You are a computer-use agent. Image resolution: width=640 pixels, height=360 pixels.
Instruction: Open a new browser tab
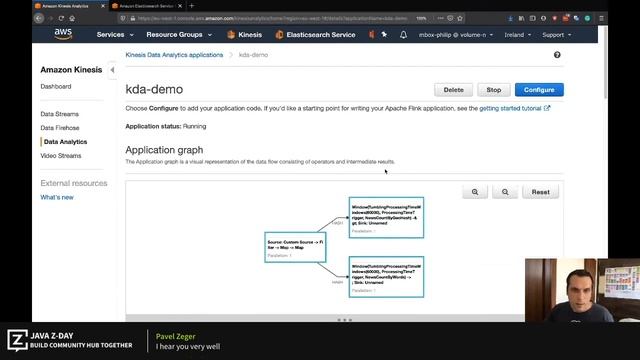pos(191,6)
